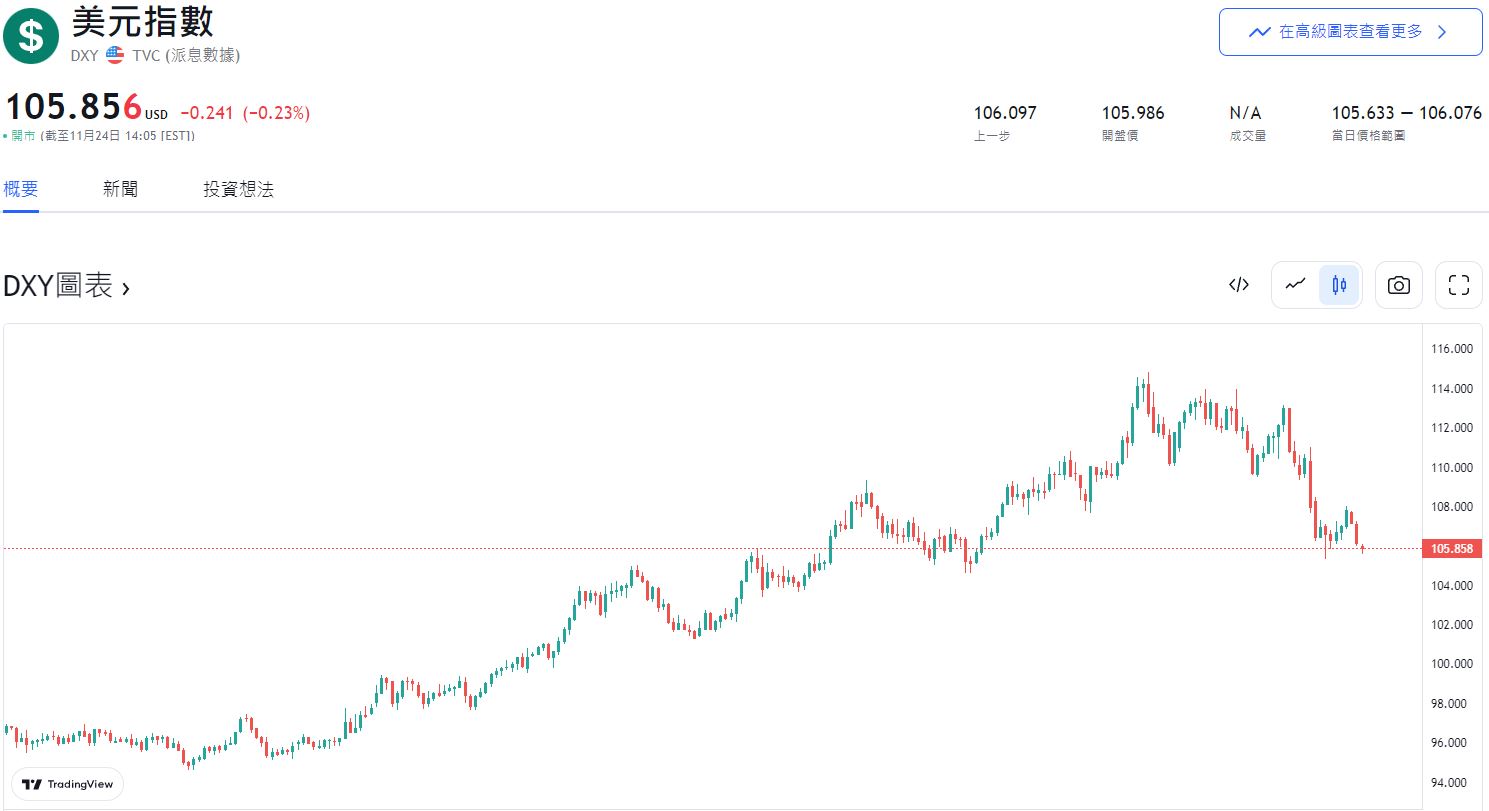Take a chart snapshot with camera icon
The image size is (1489, 811).
tap(1398, 285)
